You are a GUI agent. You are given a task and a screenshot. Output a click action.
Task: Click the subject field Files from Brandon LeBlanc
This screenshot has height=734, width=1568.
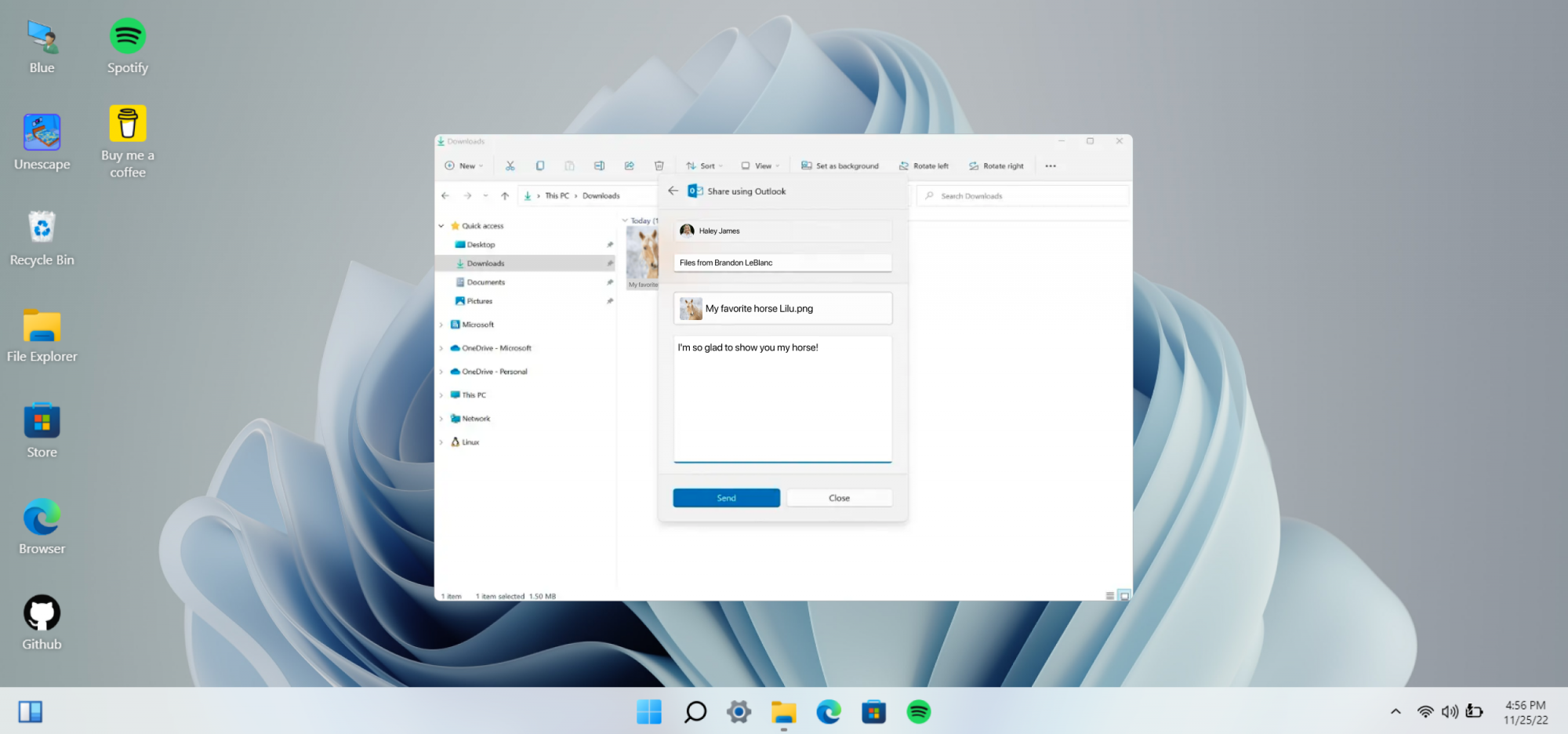coord(782,263)
